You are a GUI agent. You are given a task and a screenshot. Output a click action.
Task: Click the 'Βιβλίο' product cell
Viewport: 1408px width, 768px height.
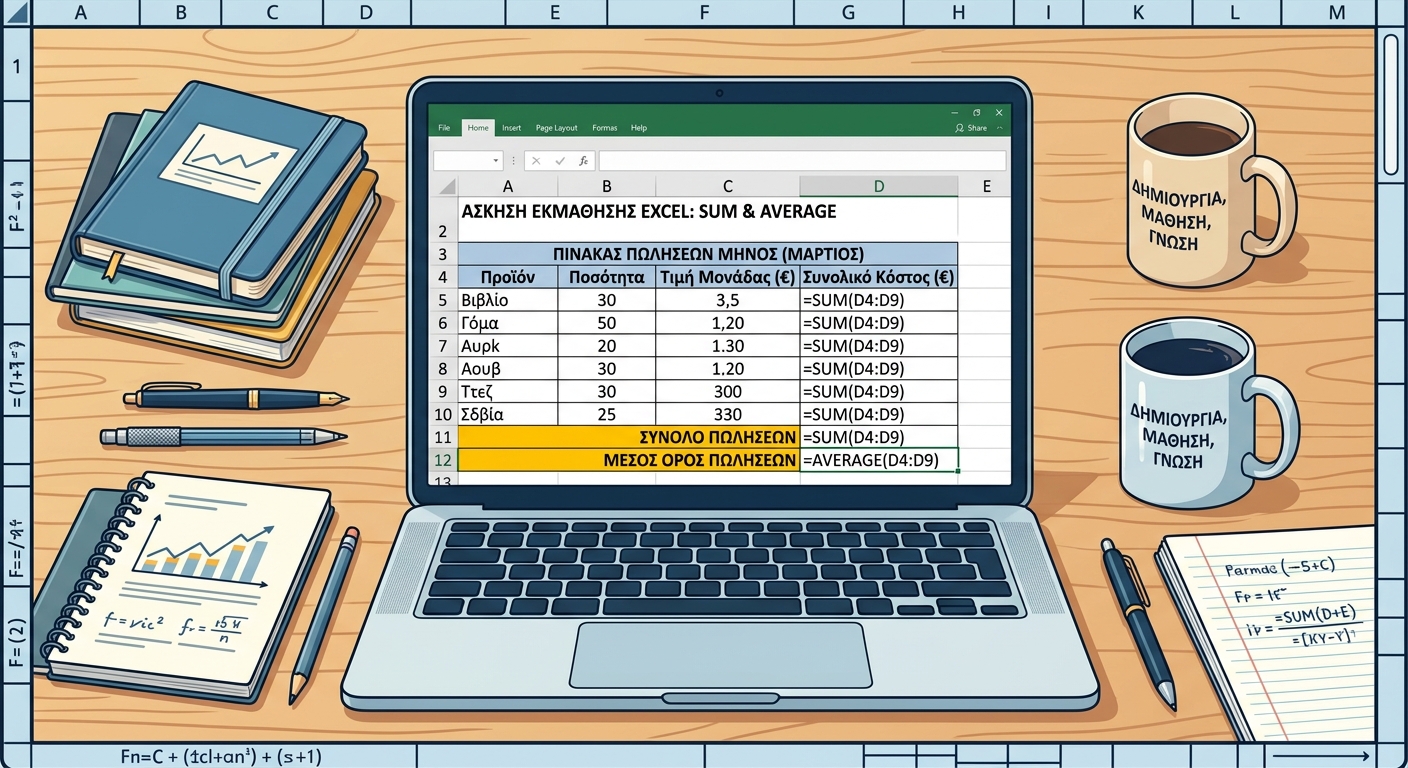508,300
